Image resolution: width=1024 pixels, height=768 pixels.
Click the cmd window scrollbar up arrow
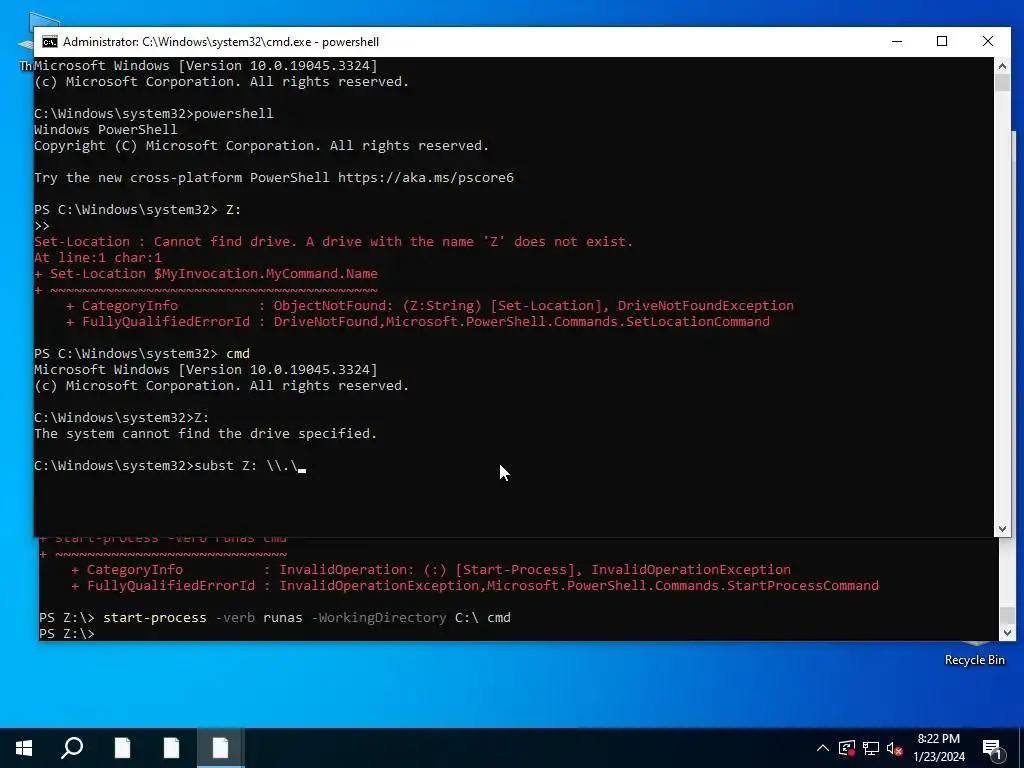coord(1002,65)
